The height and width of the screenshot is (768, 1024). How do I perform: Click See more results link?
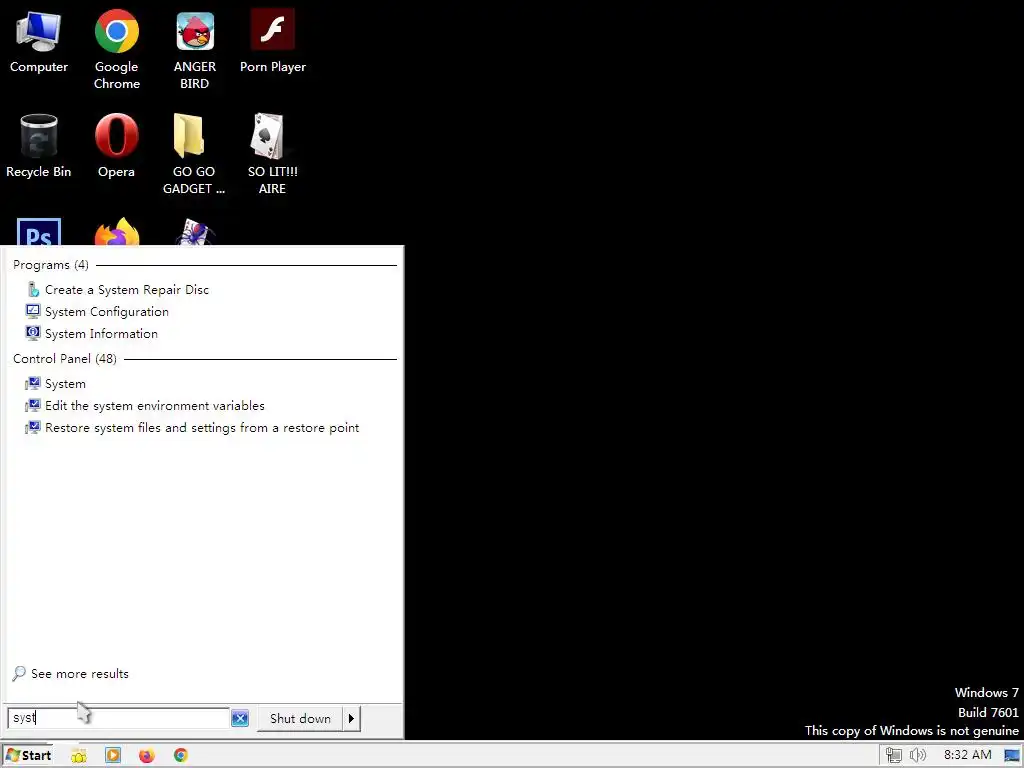(80, 674)
